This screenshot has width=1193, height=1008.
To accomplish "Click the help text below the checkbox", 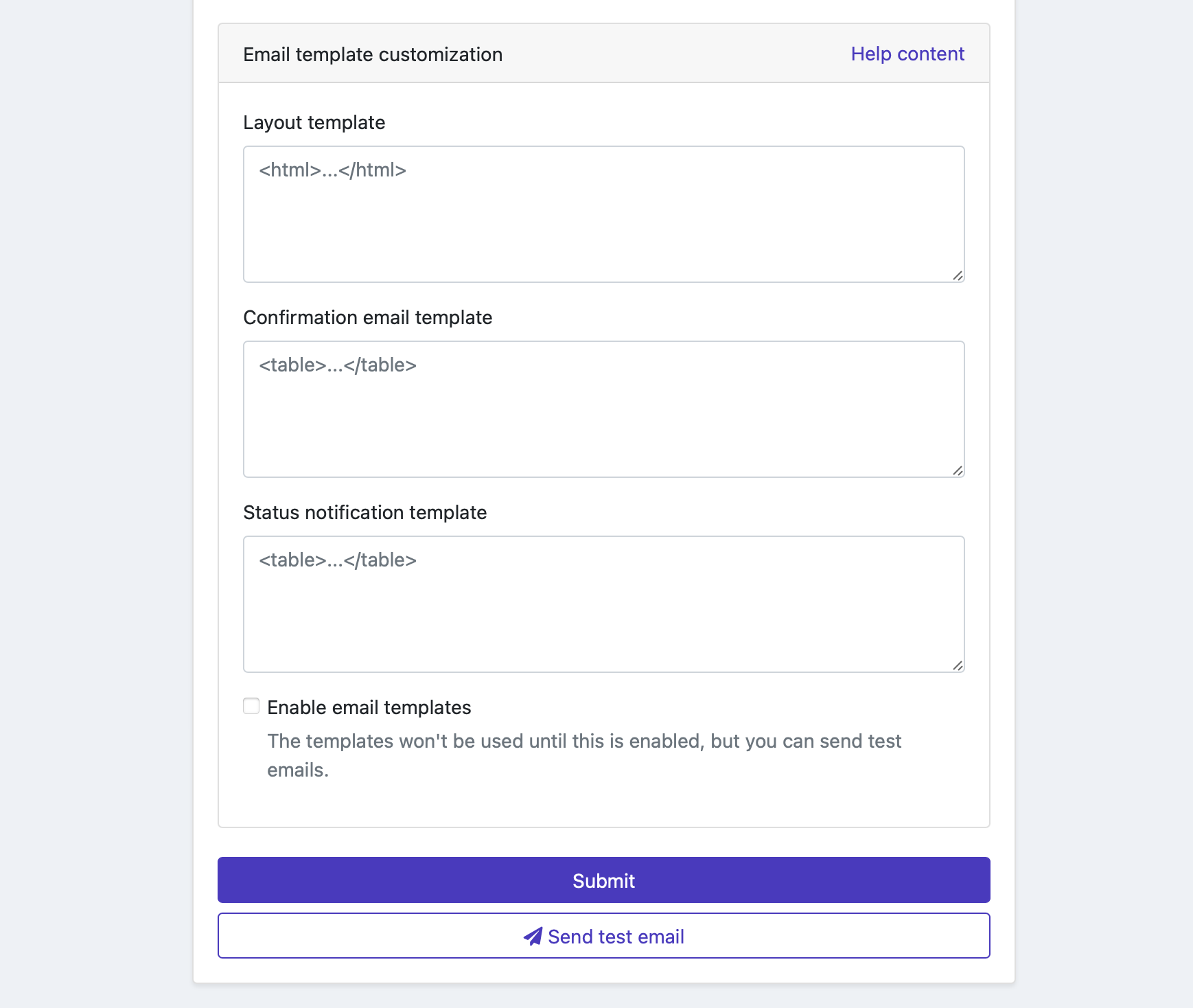I will (583, 755).
